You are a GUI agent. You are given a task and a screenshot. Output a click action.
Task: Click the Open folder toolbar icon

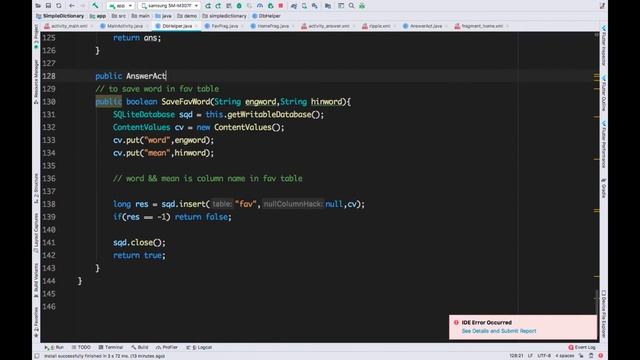click(x=38, y=6)
